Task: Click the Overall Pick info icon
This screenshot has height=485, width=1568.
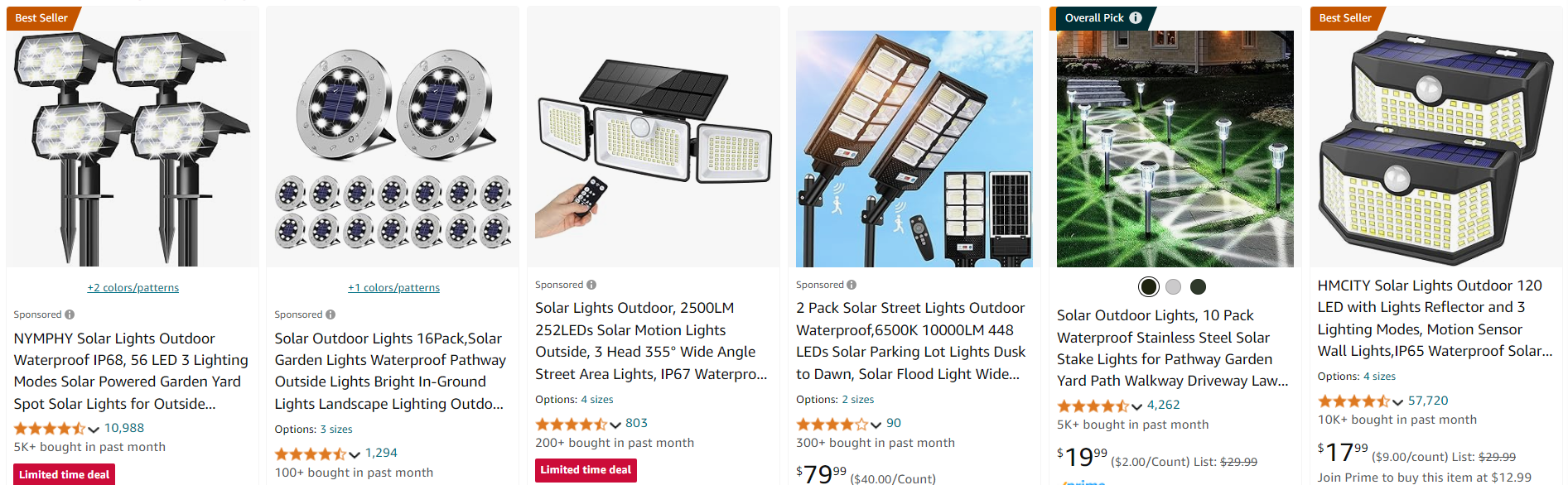Action: tap(1136, 17)
